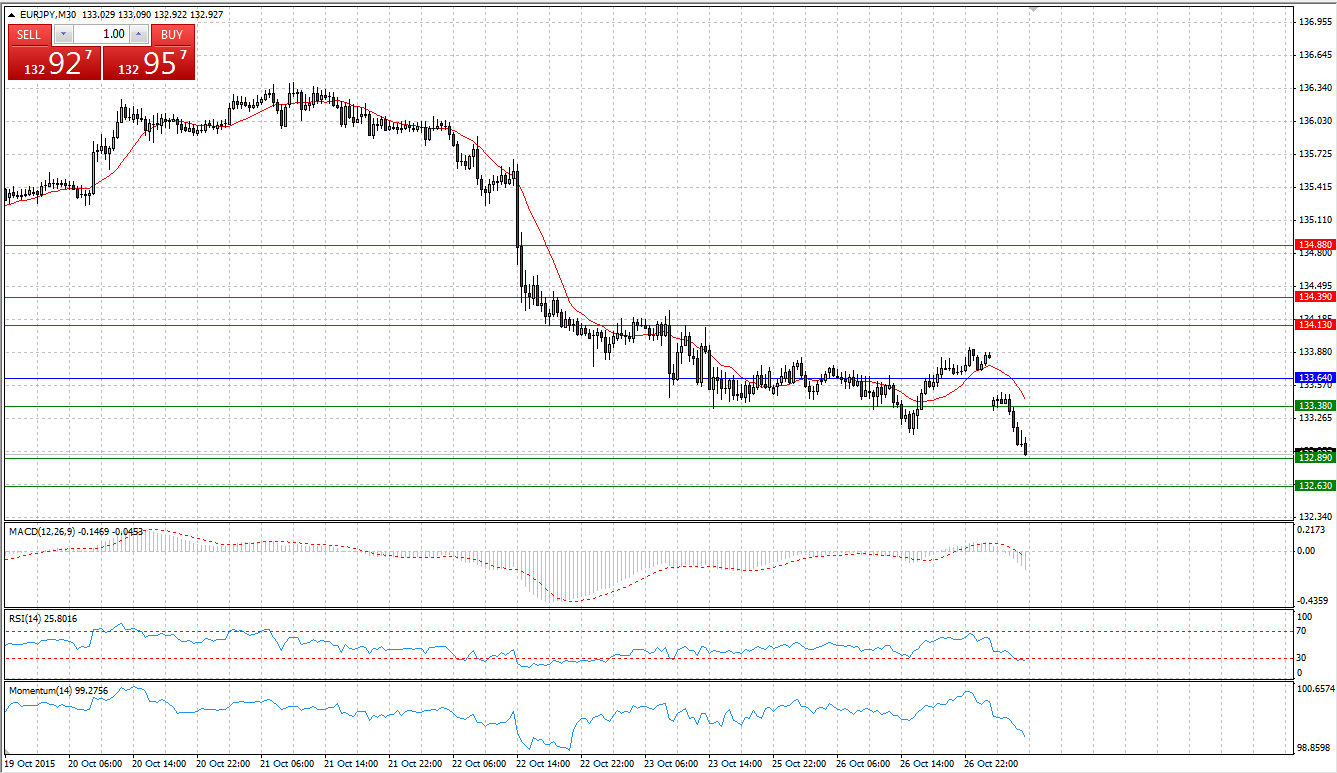The width and height of the screenshot is (1337, 773).
Task: Click the SELL button at 132.927
Action: click(x=53, y=63)
